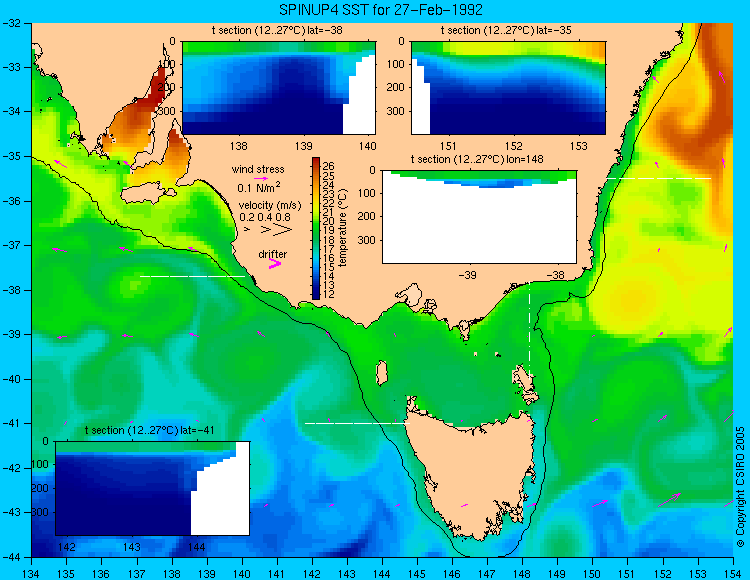Click Kangaroo Island south of the gulfs
Screen dimensions: 750x580
point(148,194)
